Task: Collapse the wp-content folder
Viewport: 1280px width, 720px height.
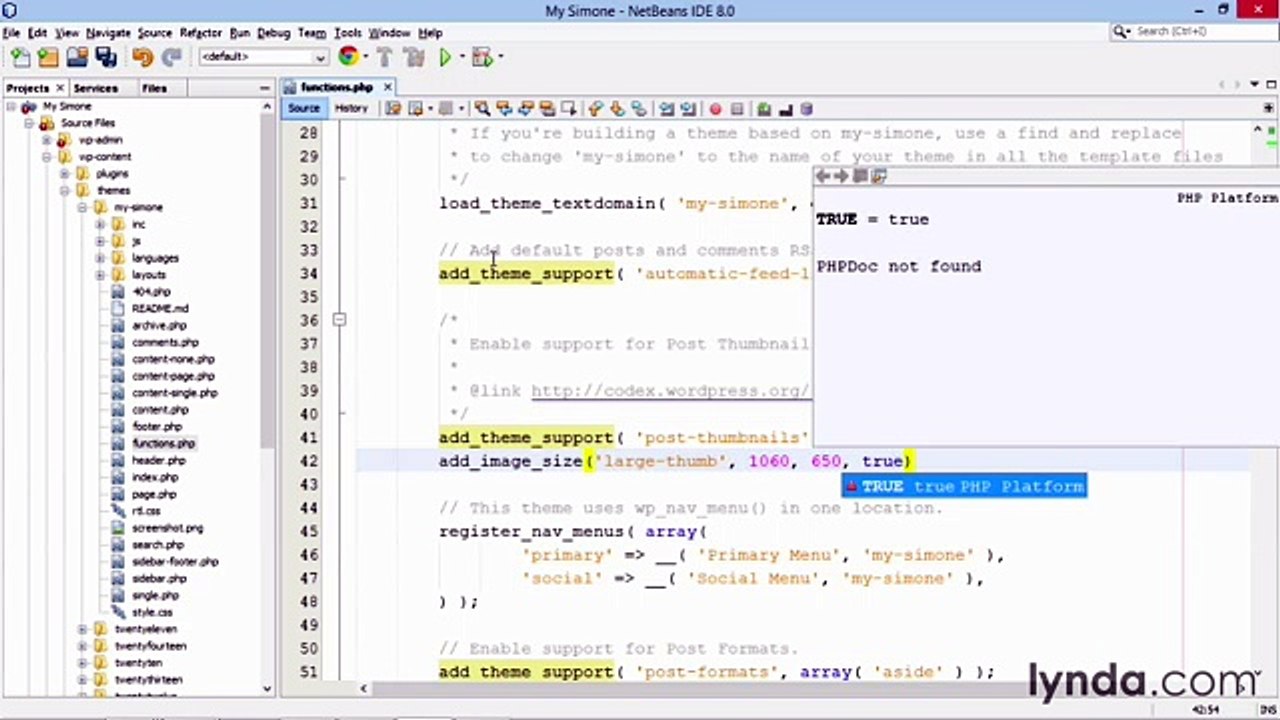Action: click(x=46, y=157)
